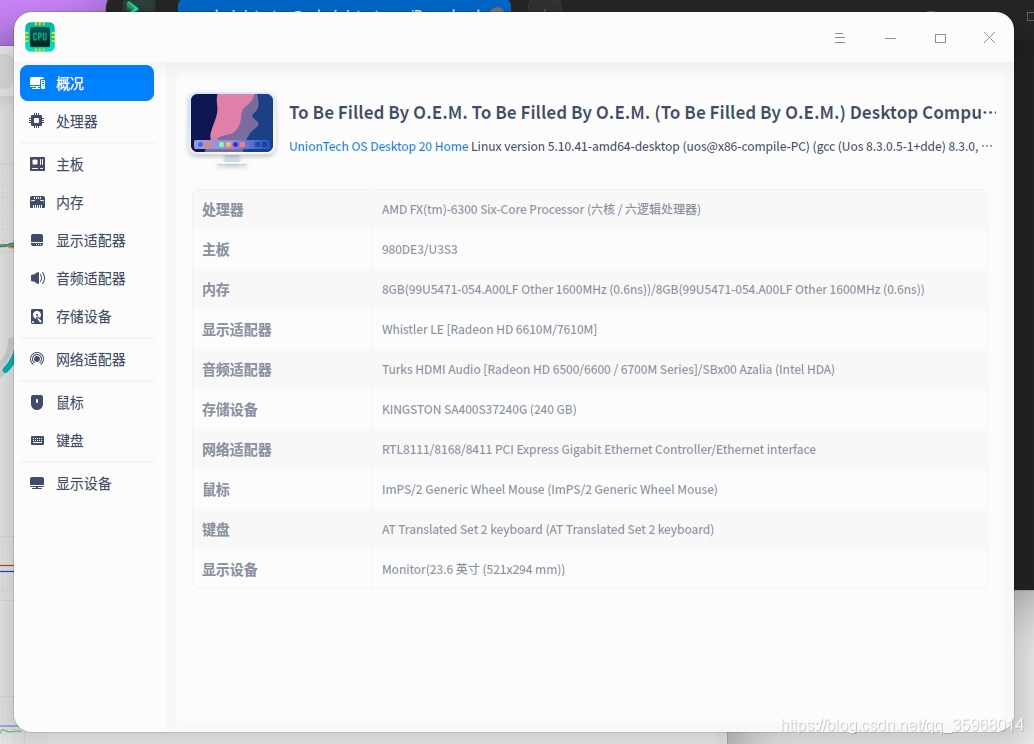The width and height of the screenshot is (1034, 744).
Task: Switch to 鼠标 sidebar entry
Action: [87, 402]
